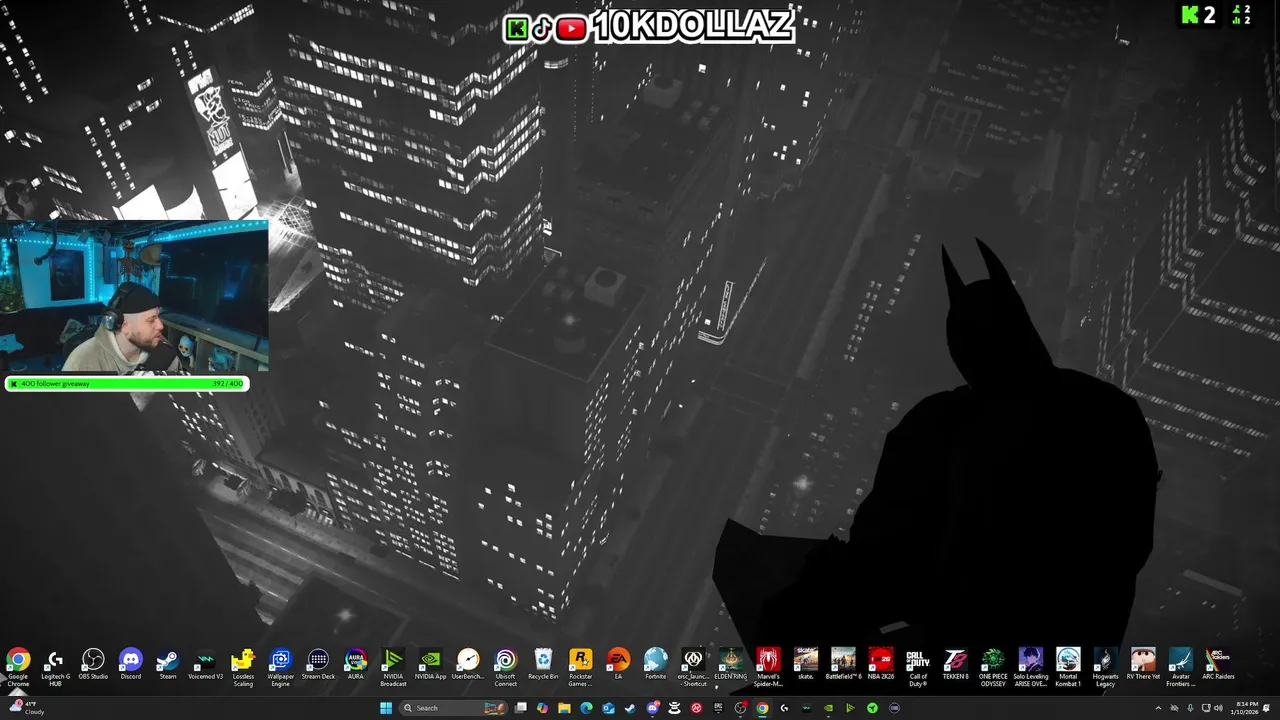The width and height of the screenshot is (1280, 720).
Task: Switch to Steam on the taskbar
Action: click(x=630, y=708)
